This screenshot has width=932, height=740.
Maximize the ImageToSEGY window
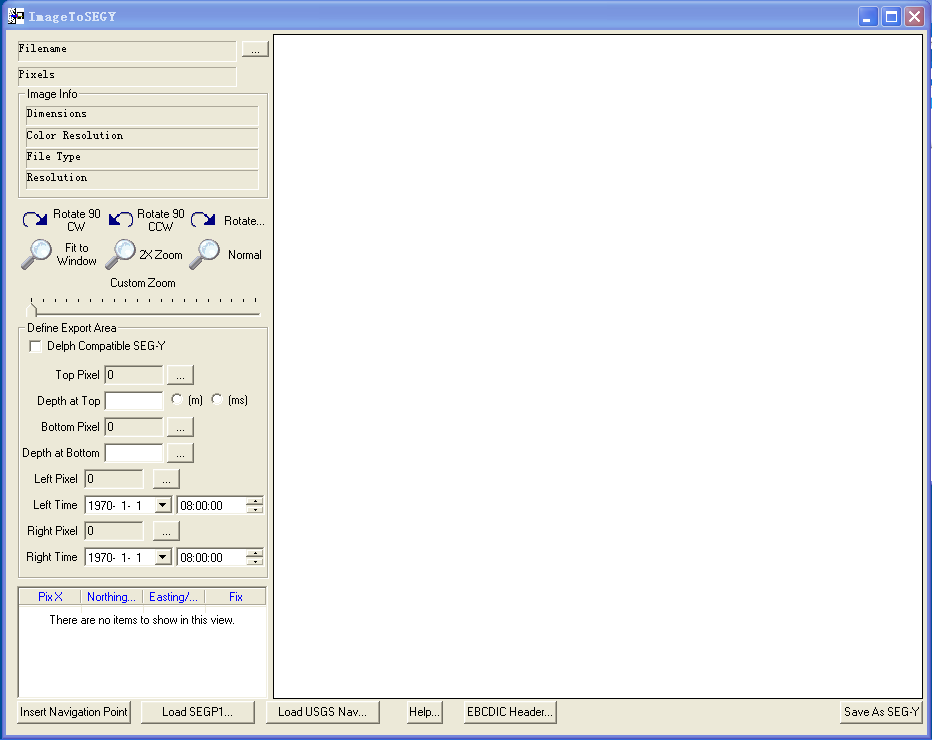[x=891, y=17]
